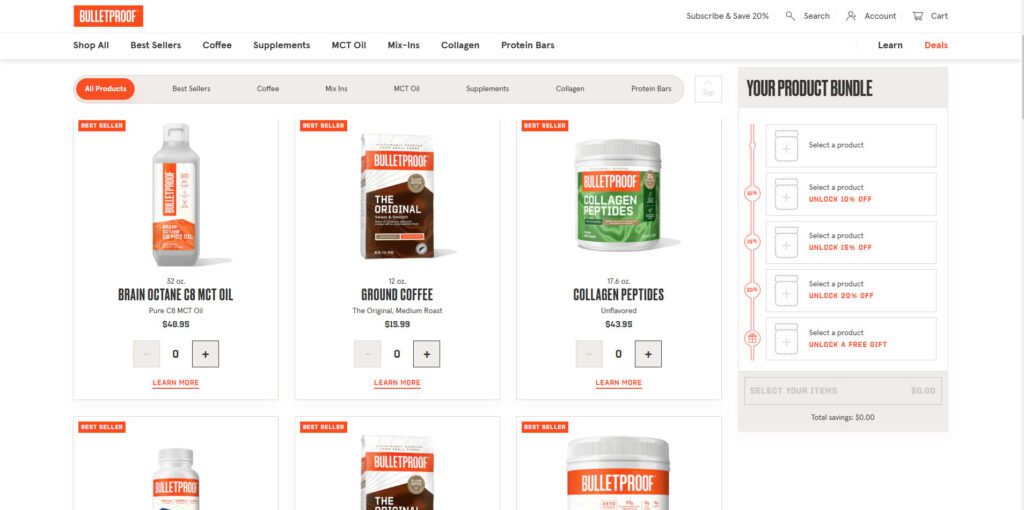This screenshot has width=1024, height=510.
Task: Decrease Ground Coffee quantity with minus button
Action: (368, 354)
